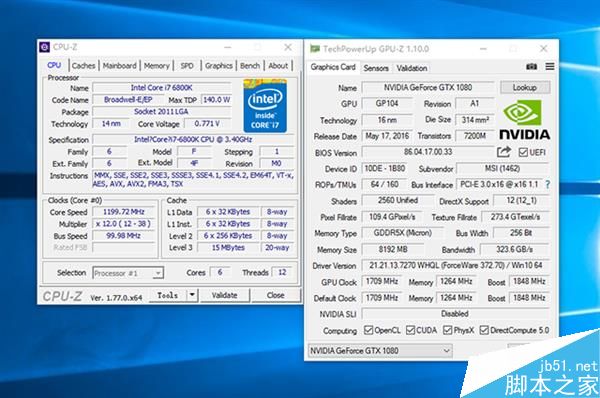Toggle the CUDA checkbox
The image size is (600, 398).
[x=410, y=330]
